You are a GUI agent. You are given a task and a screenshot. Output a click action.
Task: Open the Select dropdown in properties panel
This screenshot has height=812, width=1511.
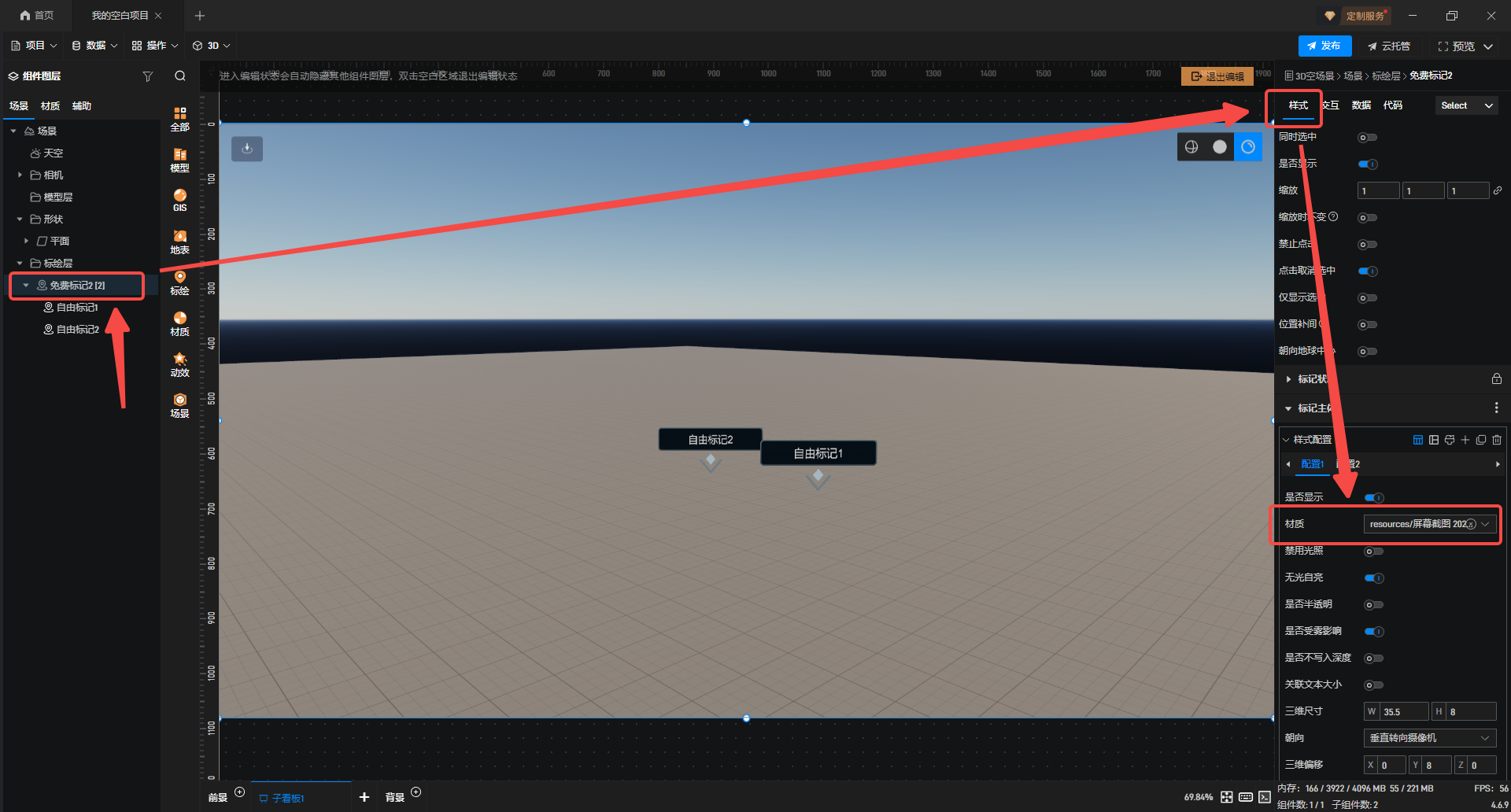[1465, 105]
